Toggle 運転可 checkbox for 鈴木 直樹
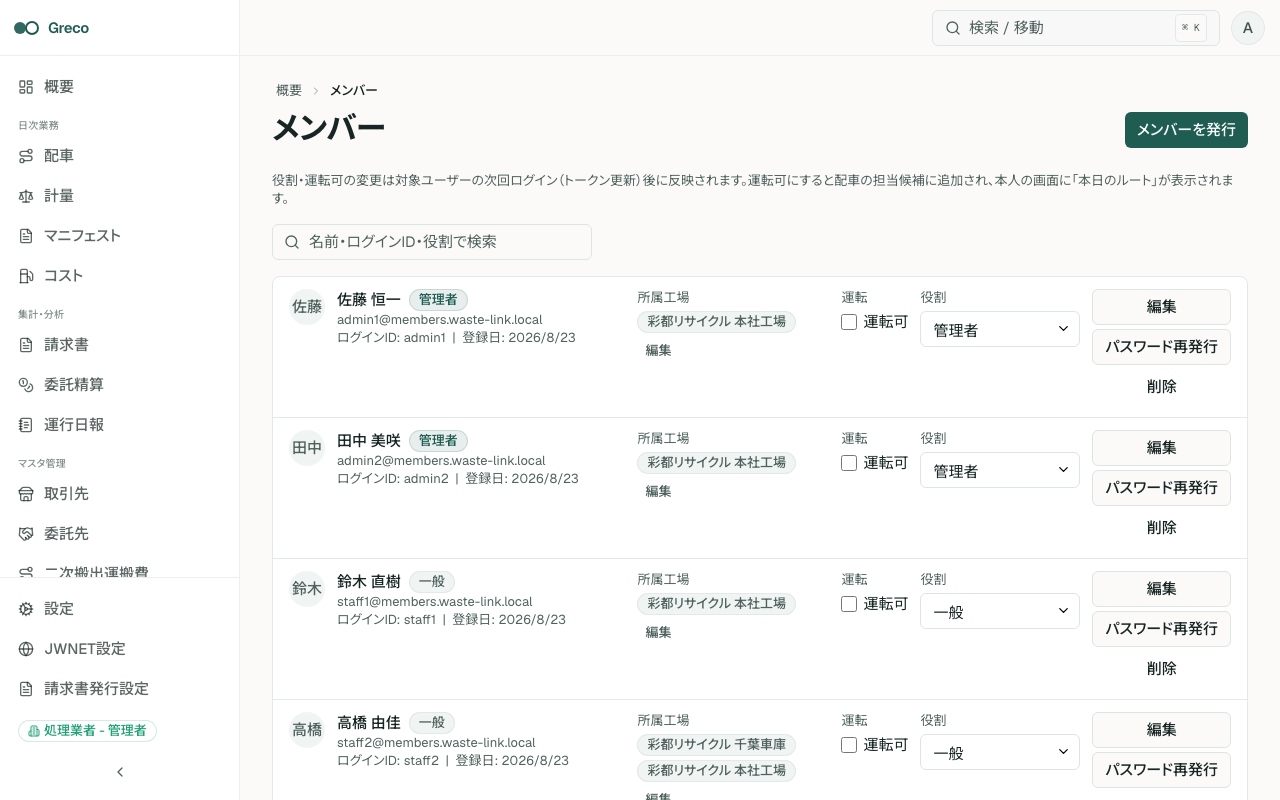1280x800 pixels. coord(849,604)
